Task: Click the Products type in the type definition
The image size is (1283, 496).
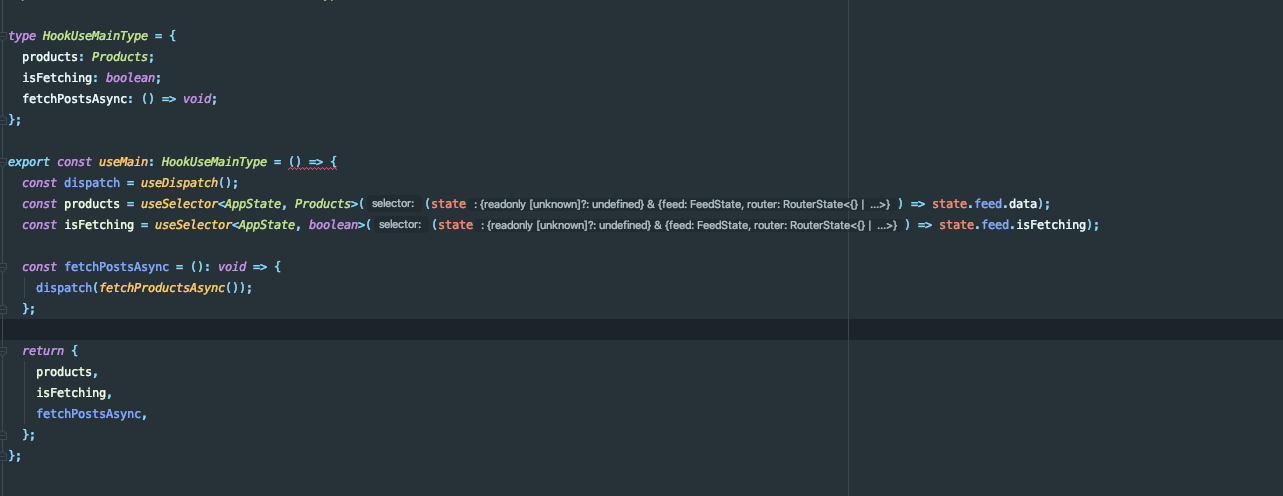Action: (x=121, y=57)
